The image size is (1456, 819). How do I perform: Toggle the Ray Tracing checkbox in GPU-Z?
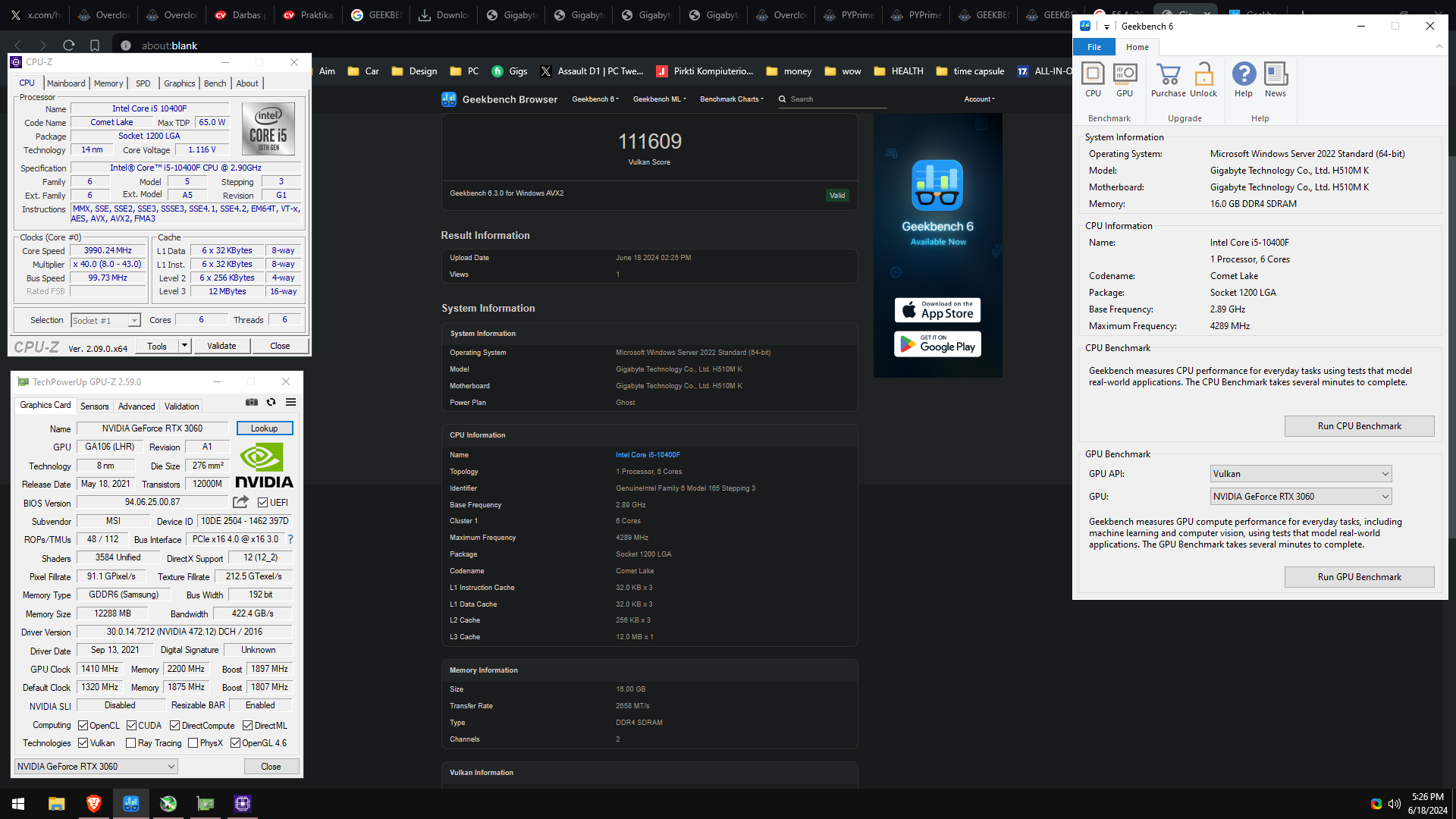click(x=131, y=743)
